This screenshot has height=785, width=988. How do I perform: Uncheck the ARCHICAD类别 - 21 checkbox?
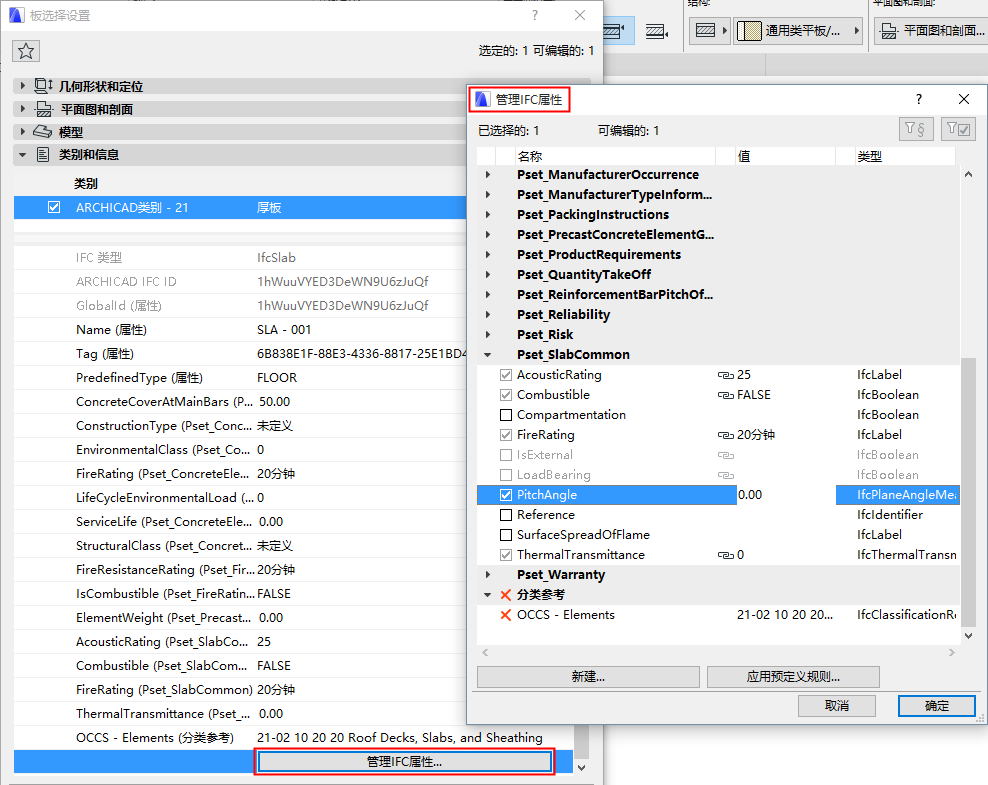(x=53, y=207)
